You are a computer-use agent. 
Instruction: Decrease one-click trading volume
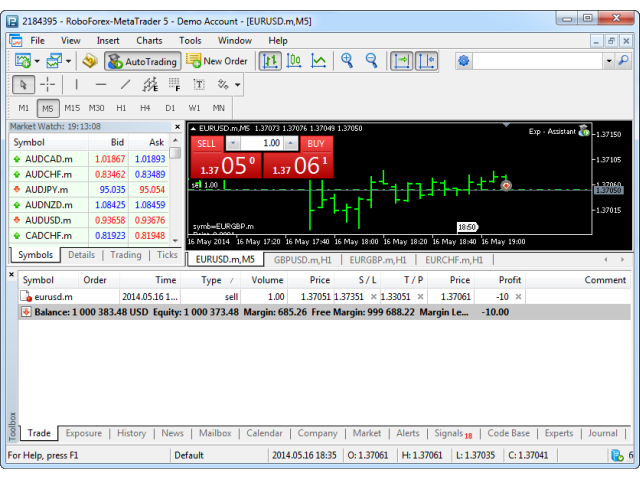pos(233,143)
